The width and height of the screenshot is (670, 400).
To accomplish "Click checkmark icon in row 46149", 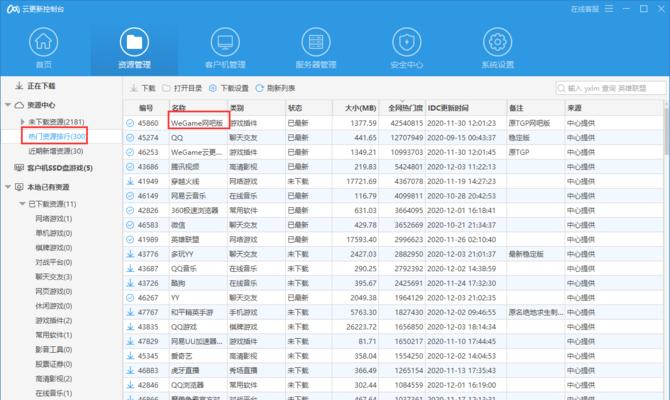I will [x=130, y=196].
